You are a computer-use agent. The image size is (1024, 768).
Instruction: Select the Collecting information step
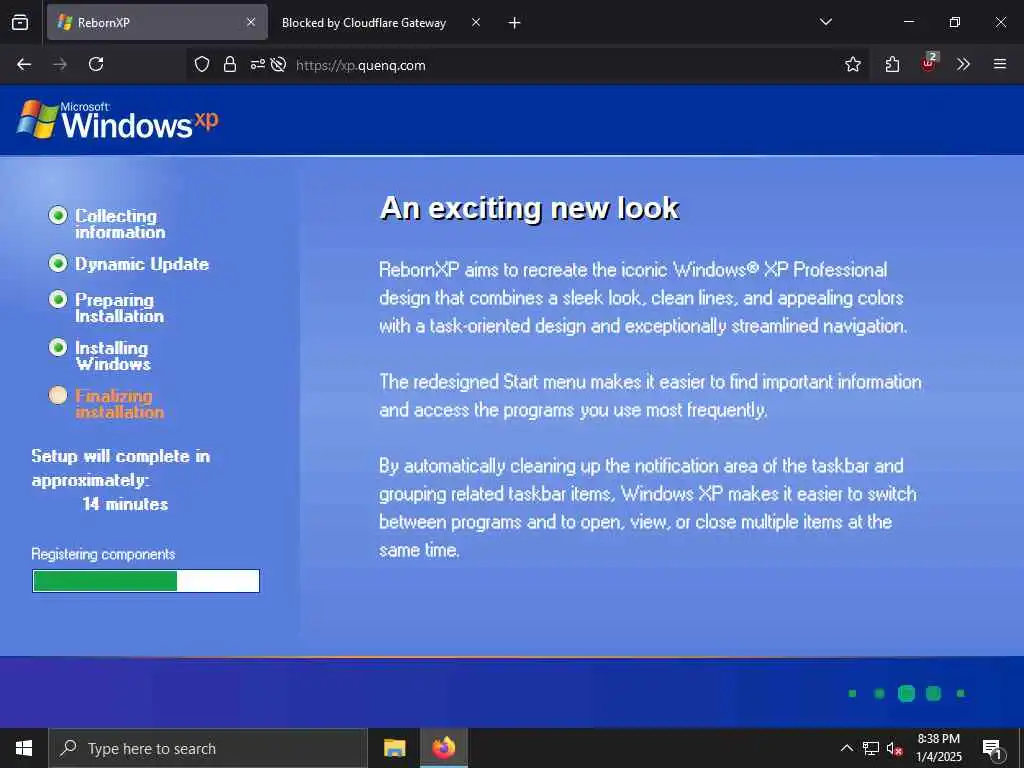point(107,223)
